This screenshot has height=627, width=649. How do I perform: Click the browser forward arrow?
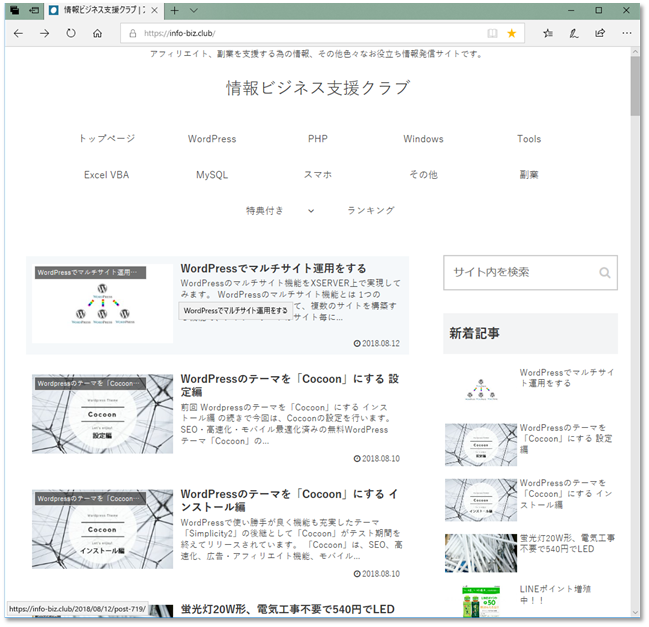coord(44,34)
